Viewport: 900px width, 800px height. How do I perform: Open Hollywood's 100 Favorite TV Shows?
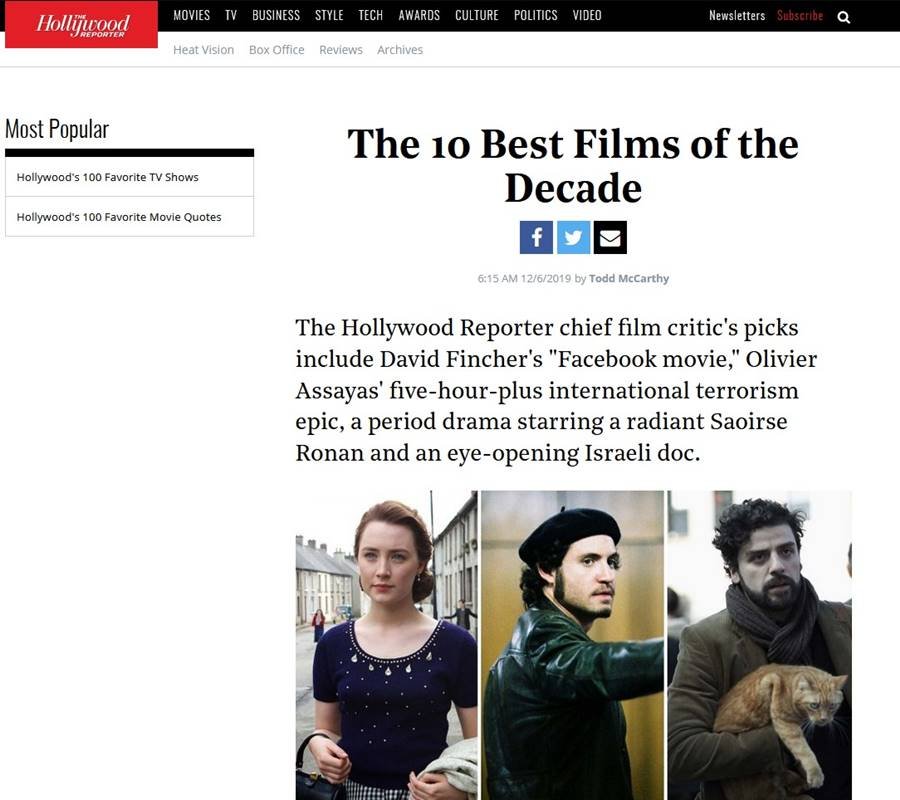(129, 177)
